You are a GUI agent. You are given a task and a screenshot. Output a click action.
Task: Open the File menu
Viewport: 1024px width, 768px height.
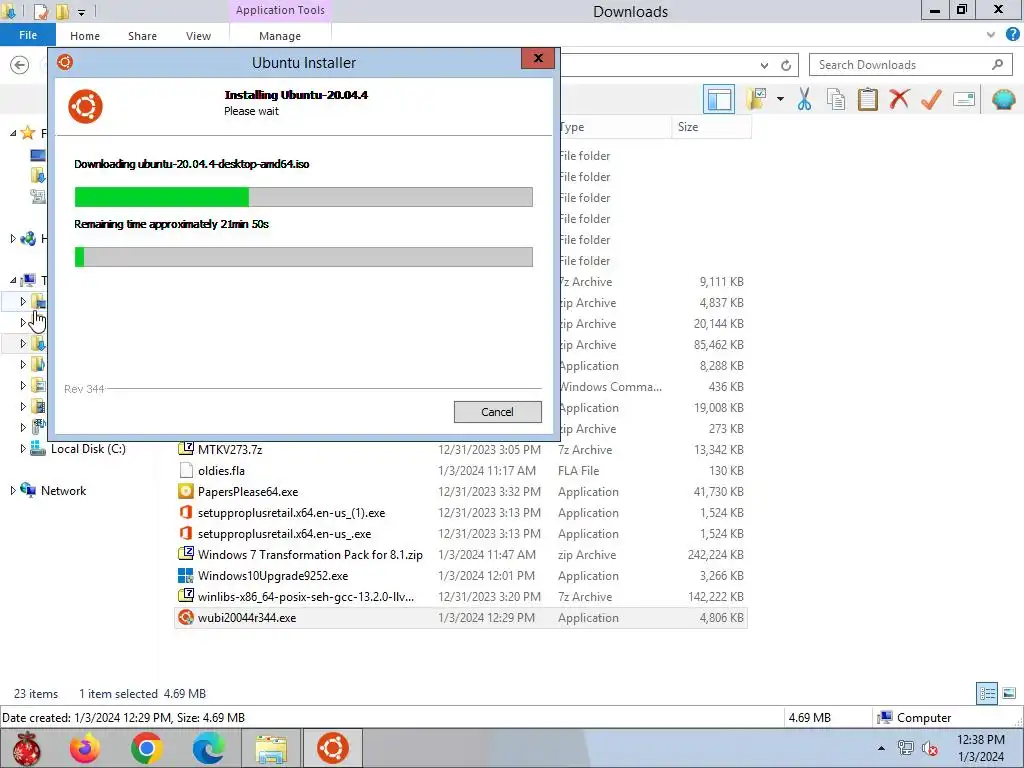coord(27,35)
